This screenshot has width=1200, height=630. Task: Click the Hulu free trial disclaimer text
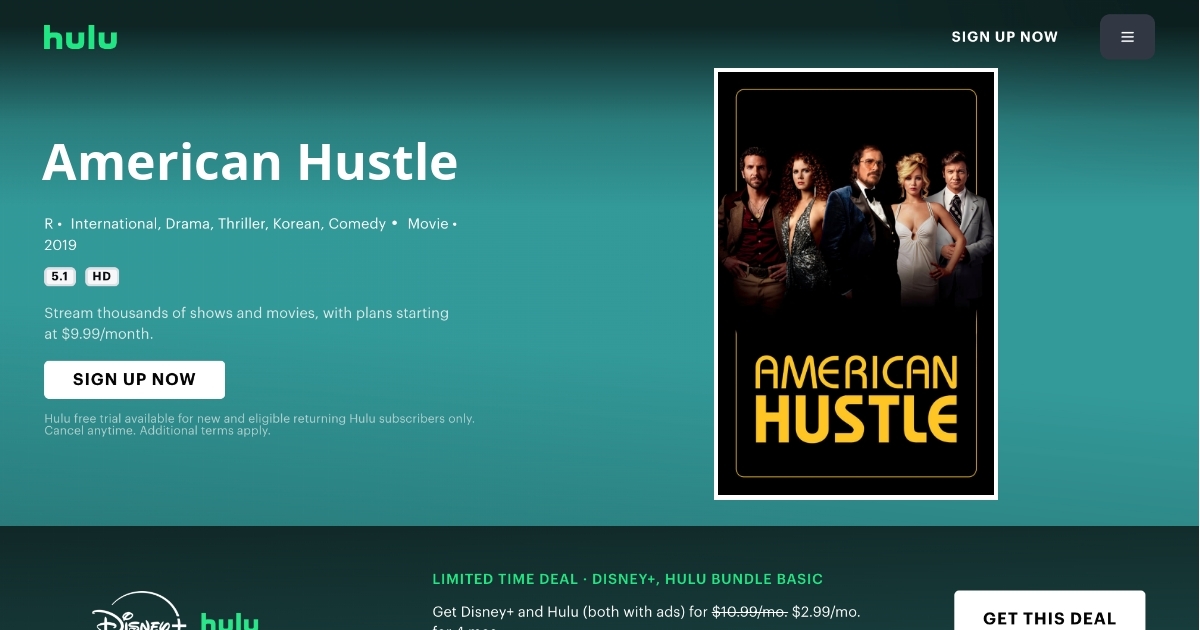coord(259,424)
